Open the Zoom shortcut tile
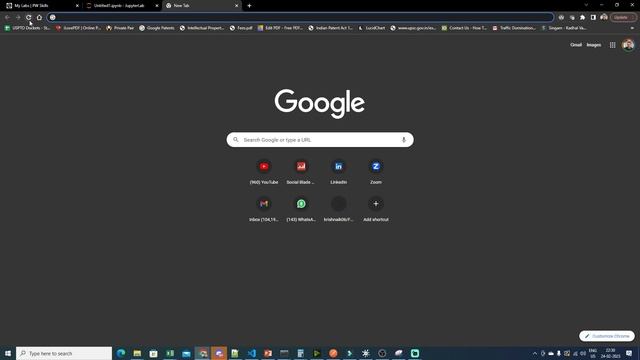 pyautogui.click(x=376, y=171)
